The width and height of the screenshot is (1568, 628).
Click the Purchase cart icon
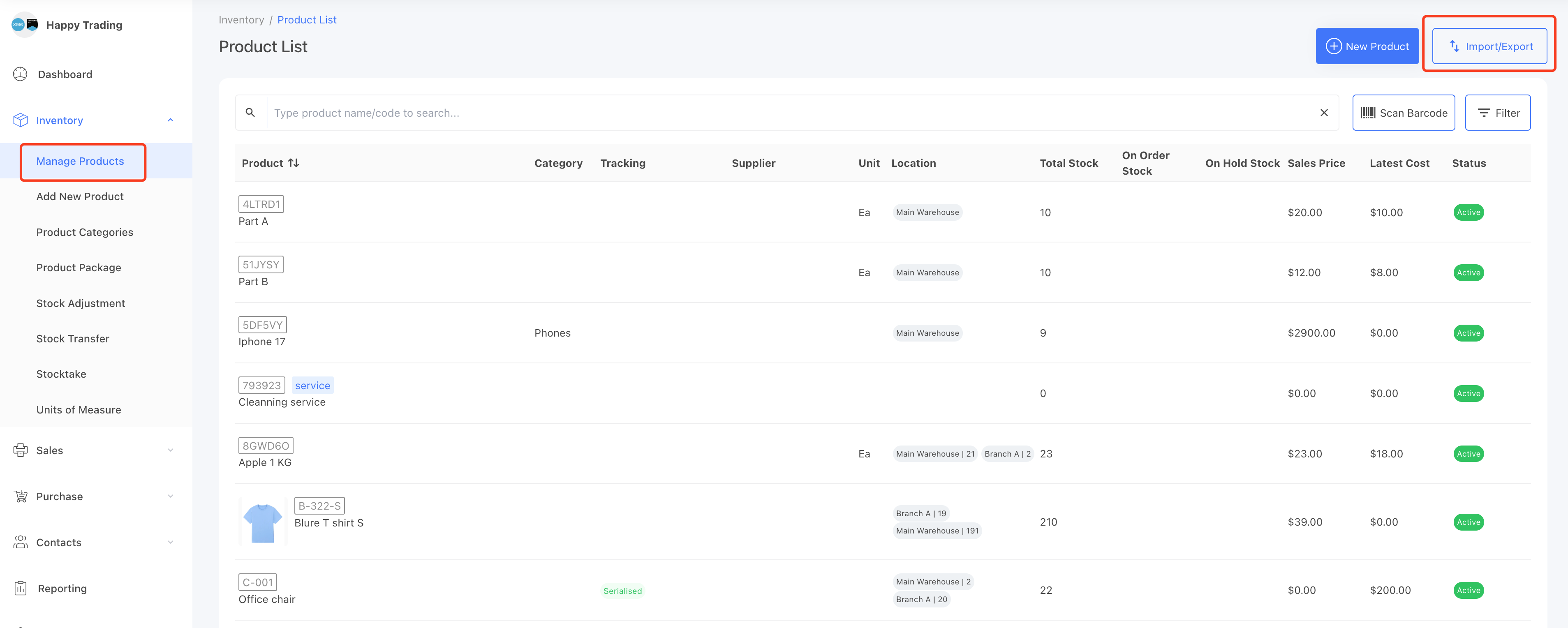click(20, 496)
